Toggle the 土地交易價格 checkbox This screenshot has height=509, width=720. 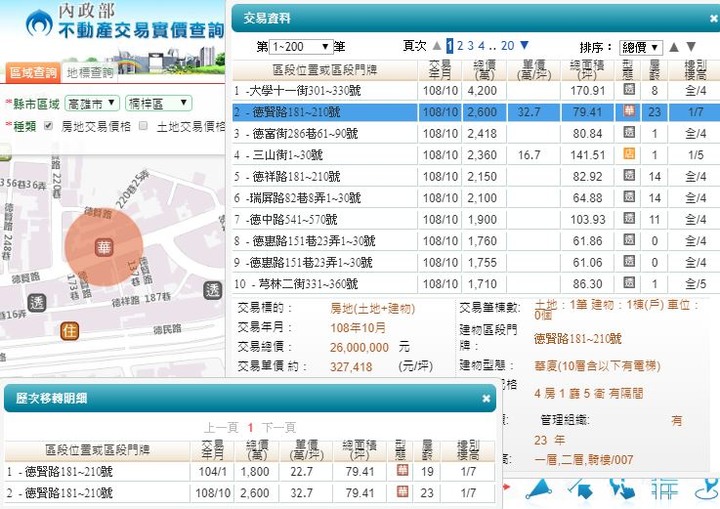coord(143,125)
